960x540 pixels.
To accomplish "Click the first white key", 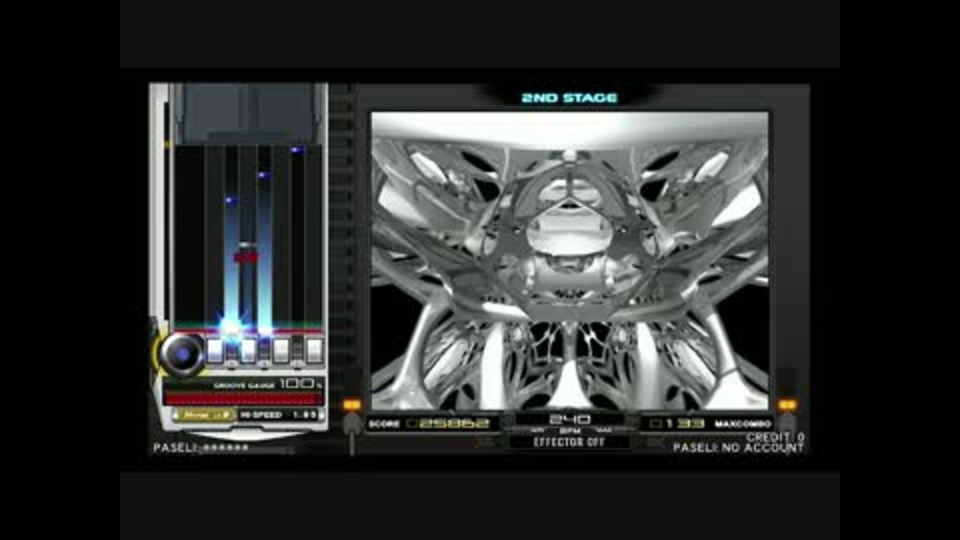I will click(x=214, y=351).
